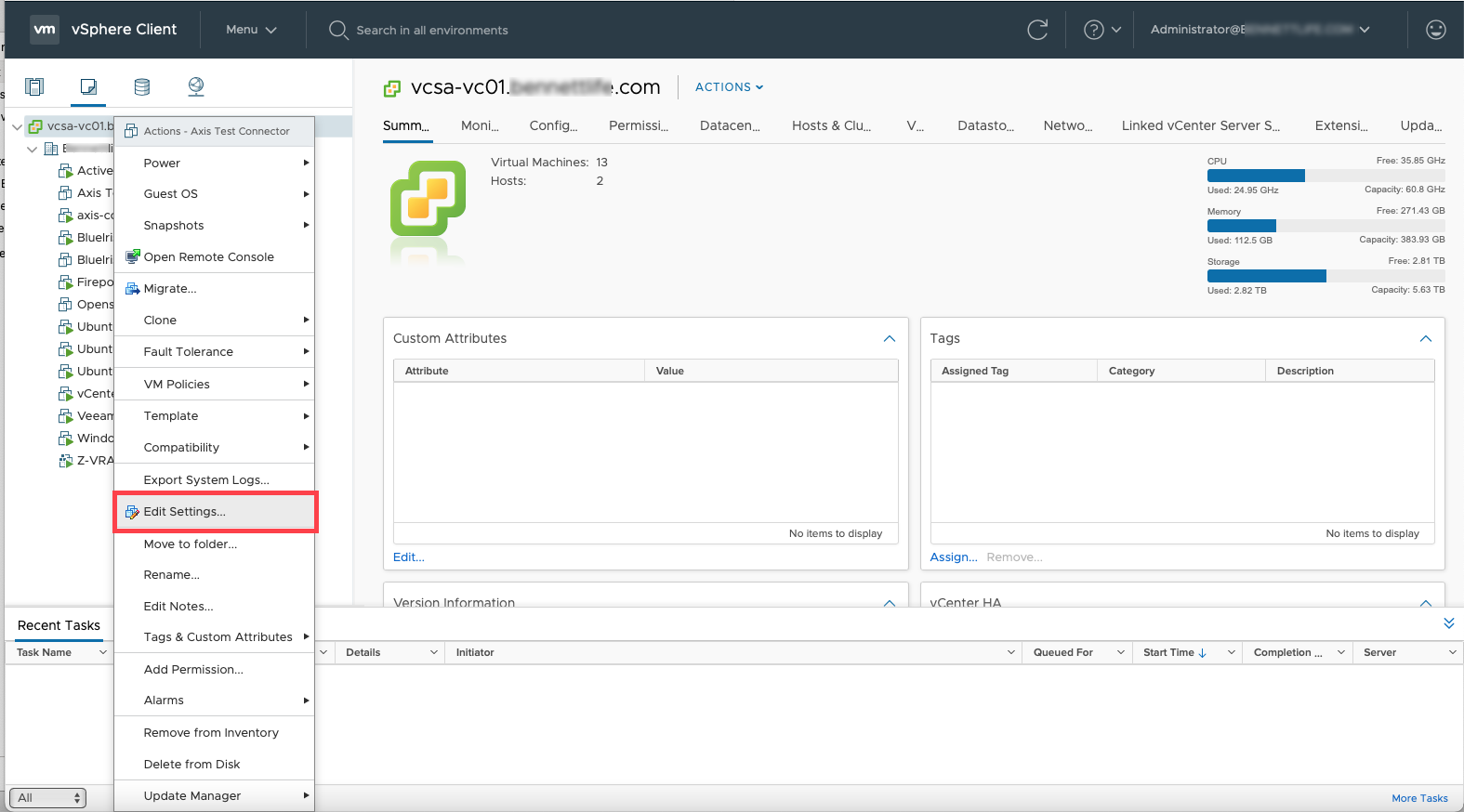The width and height of the screenshot is (1464, 812).
Task: Click the More Tasks link
Action: coord(1419,798)
